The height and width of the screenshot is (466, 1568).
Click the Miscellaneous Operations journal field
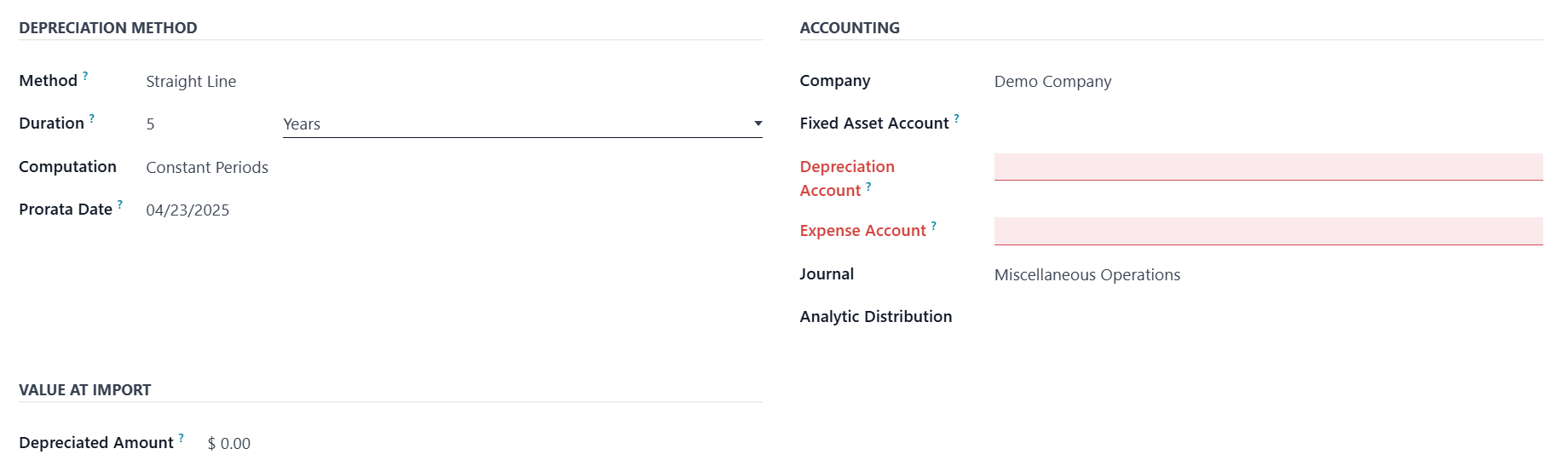pyautogui.click(x=1087, y=275)
